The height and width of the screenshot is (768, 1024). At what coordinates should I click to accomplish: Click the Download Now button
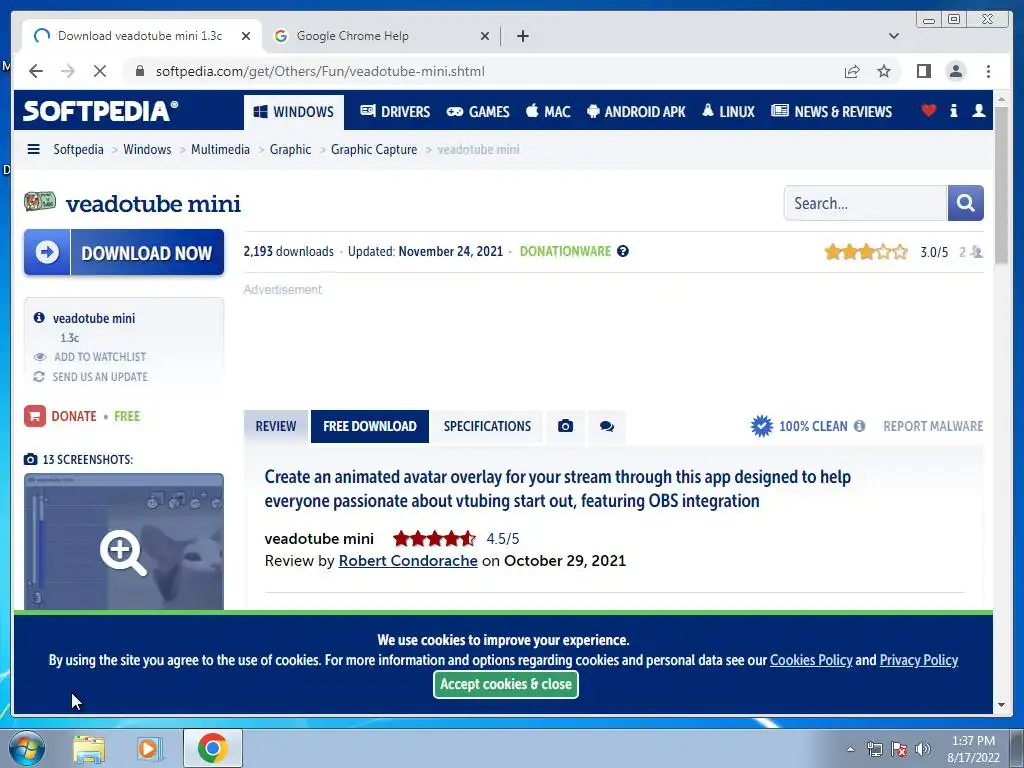(x=124, y=252)
